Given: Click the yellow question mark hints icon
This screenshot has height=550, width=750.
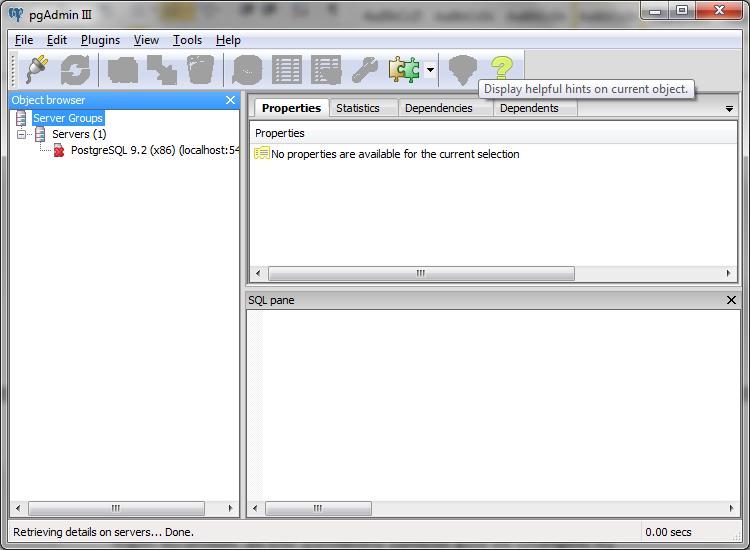Looking at the screenshot, I should [x=501, y=68].
